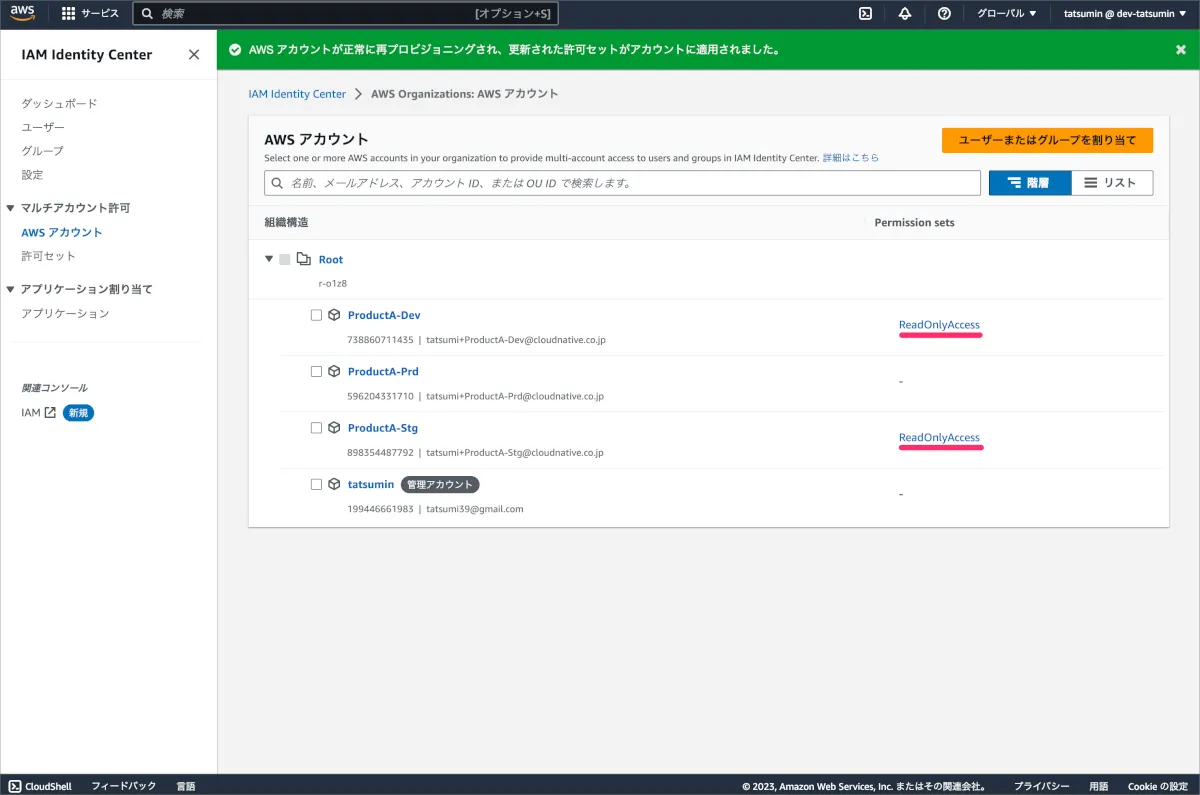Click the Root organization link
Screen dimensions: 1200x795
click(331, 259)
